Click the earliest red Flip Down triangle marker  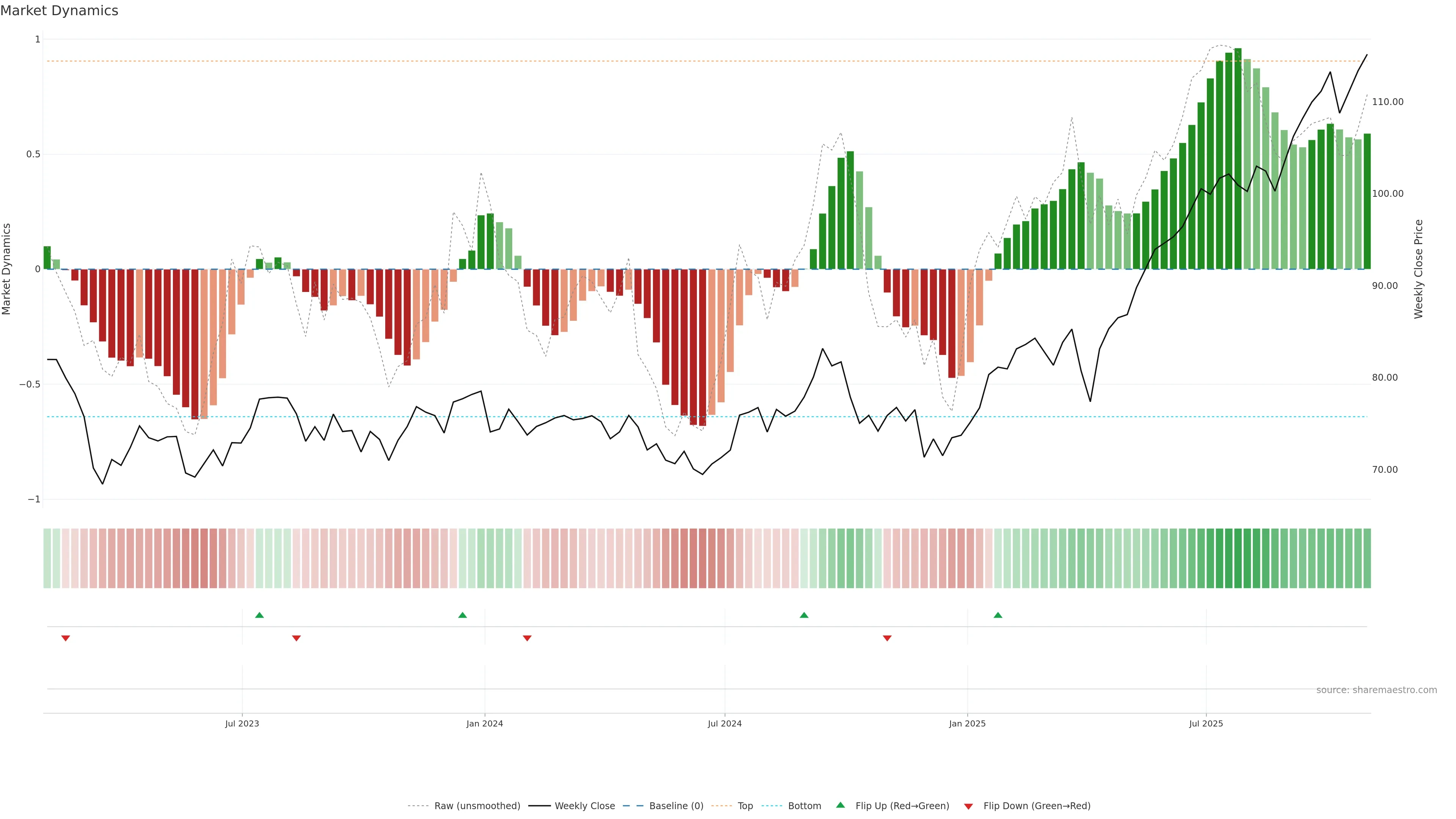pos(66,638)
